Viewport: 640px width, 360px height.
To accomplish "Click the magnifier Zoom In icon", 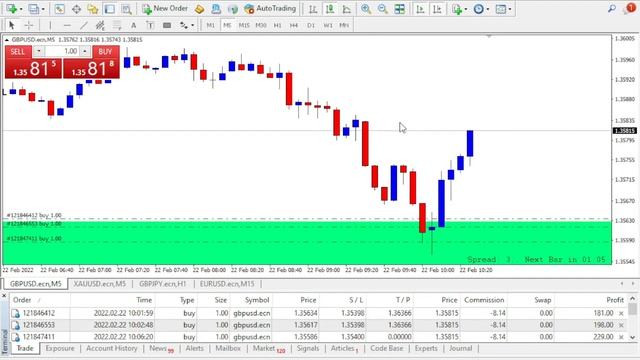I will tap(366, 9).
